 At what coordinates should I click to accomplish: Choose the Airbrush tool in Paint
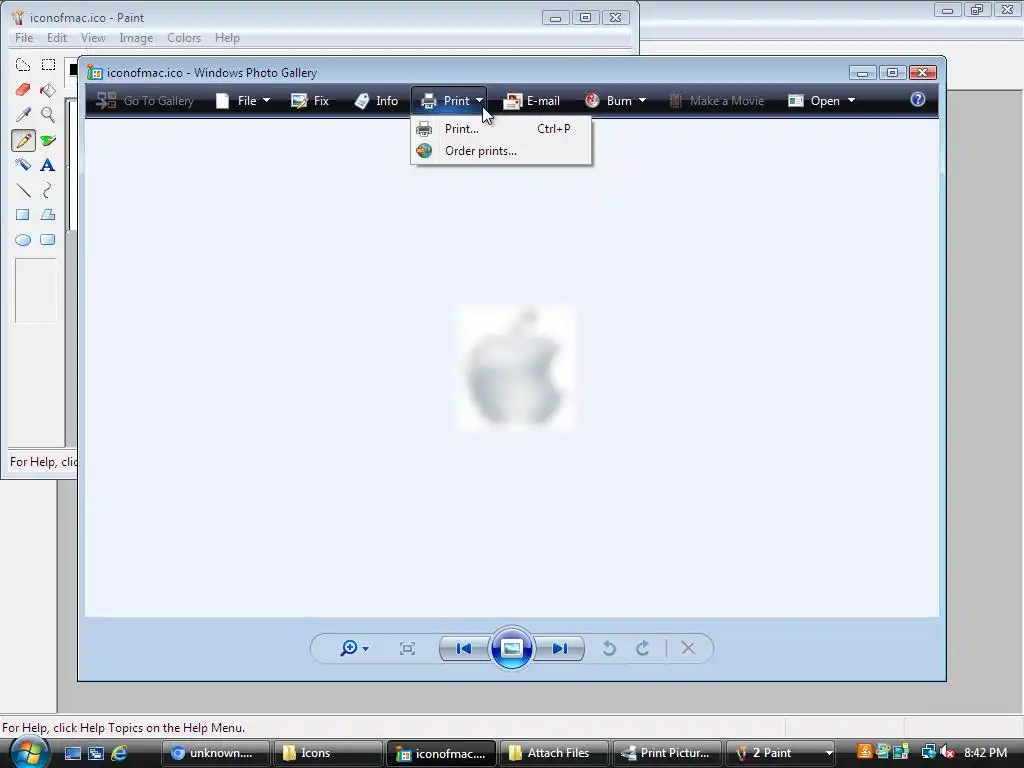[23, 165]
